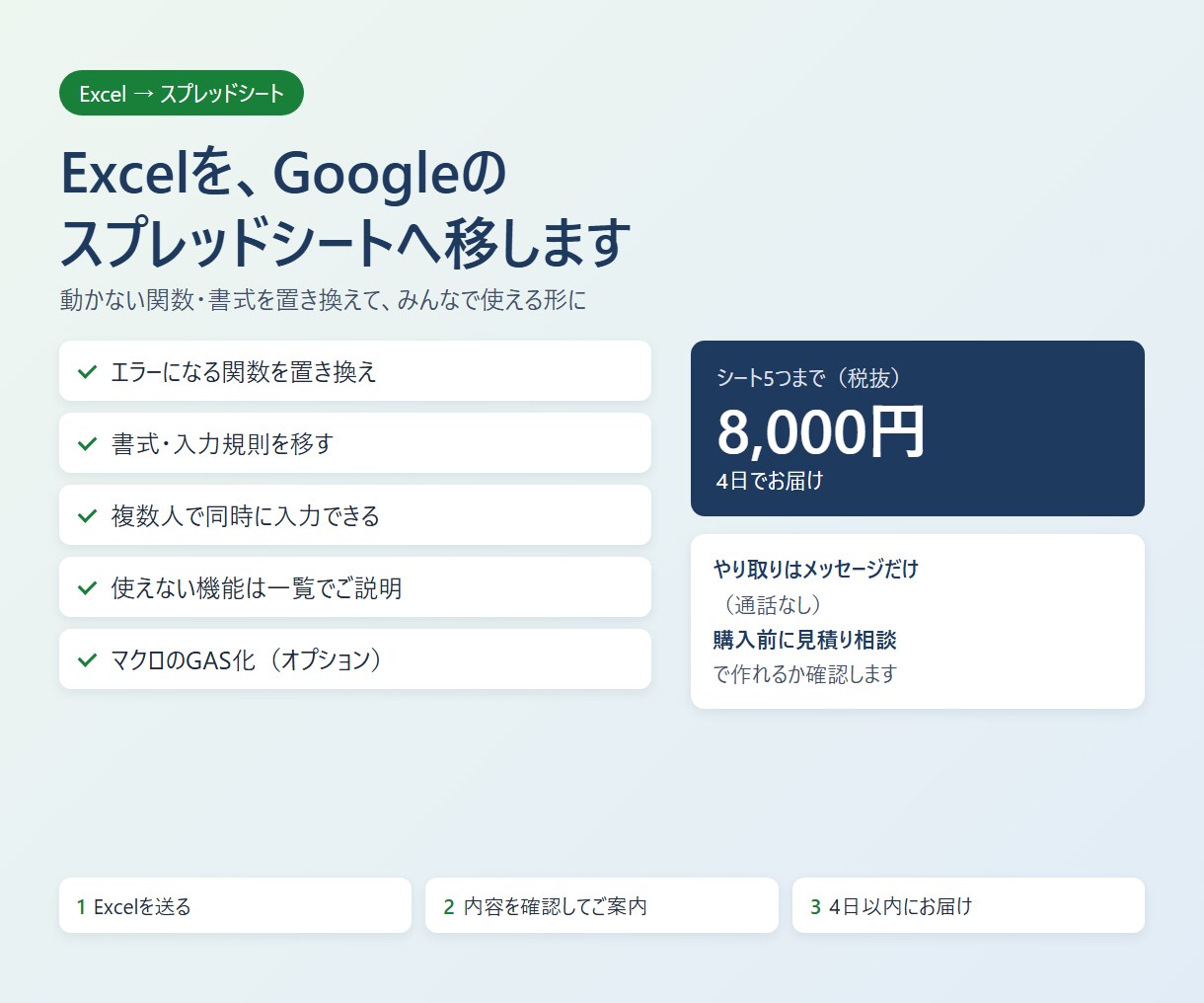Image resolution: width=1204 pixels, height=1003 pixels.
Task: Click the text '4日でお届け' in price card
Action: tap(770, 481)
